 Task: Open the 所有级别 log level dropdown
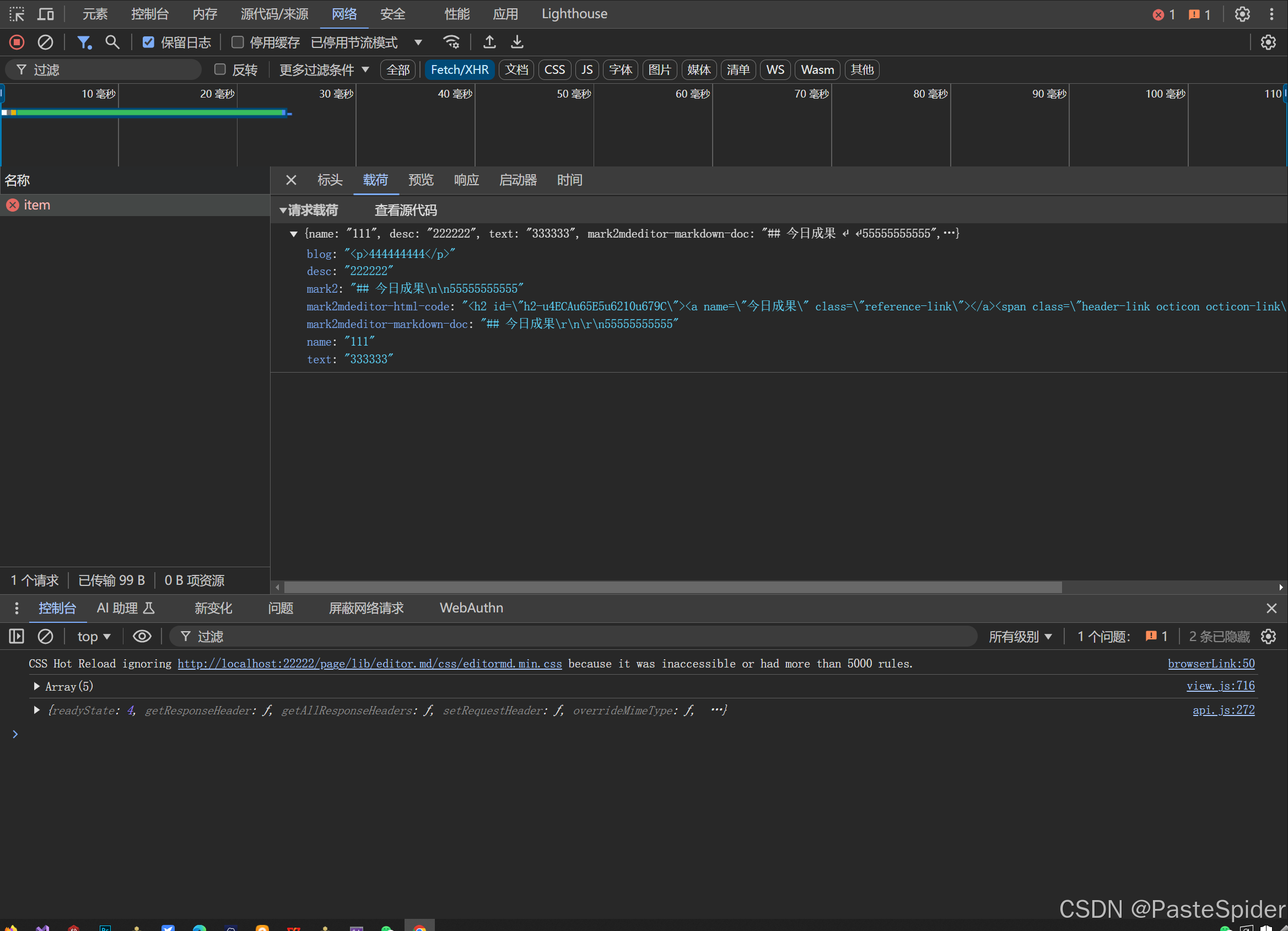1020,636
